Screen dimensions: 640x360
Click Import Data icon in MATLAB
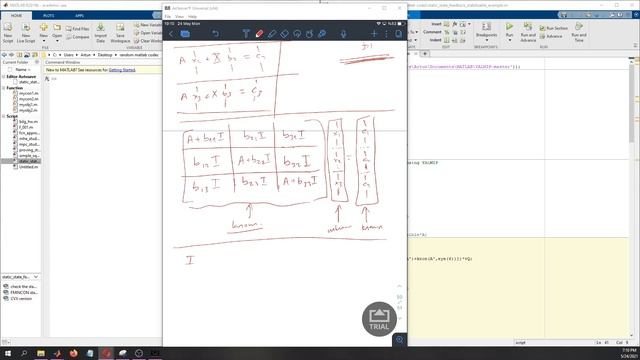(100, 33)
